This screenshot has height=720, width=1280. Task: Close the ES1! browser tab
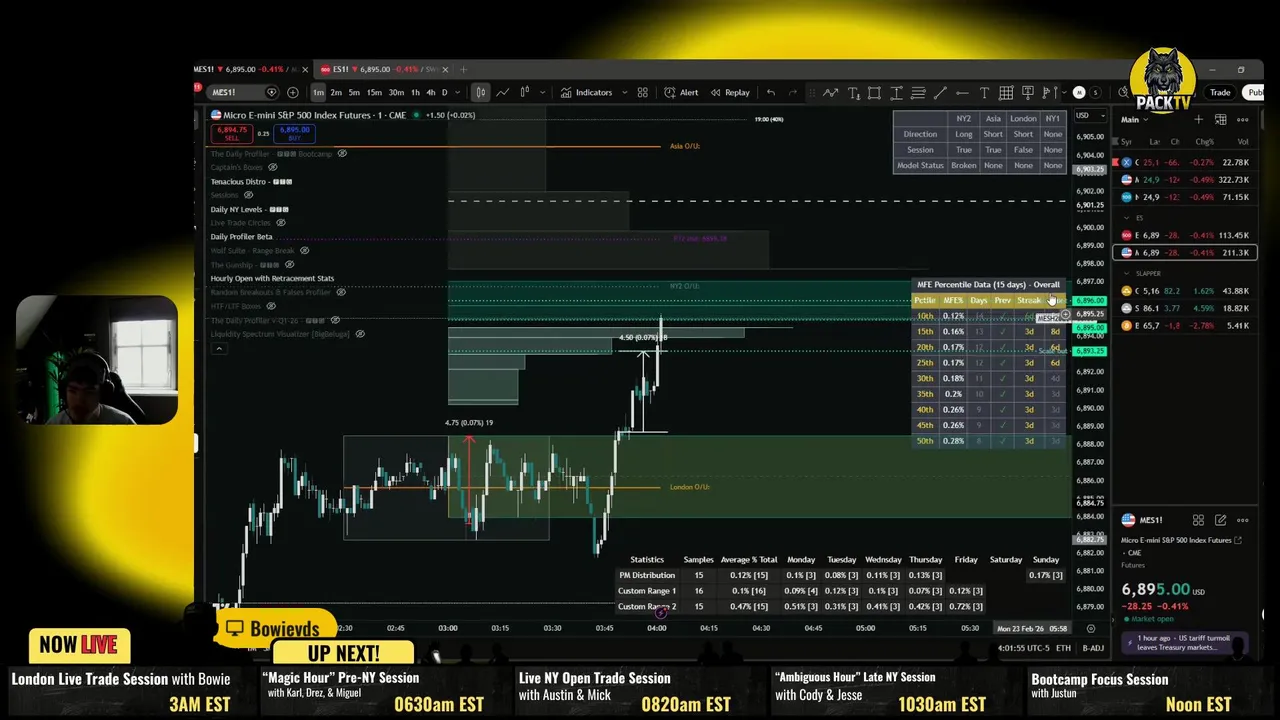point(445,69)
